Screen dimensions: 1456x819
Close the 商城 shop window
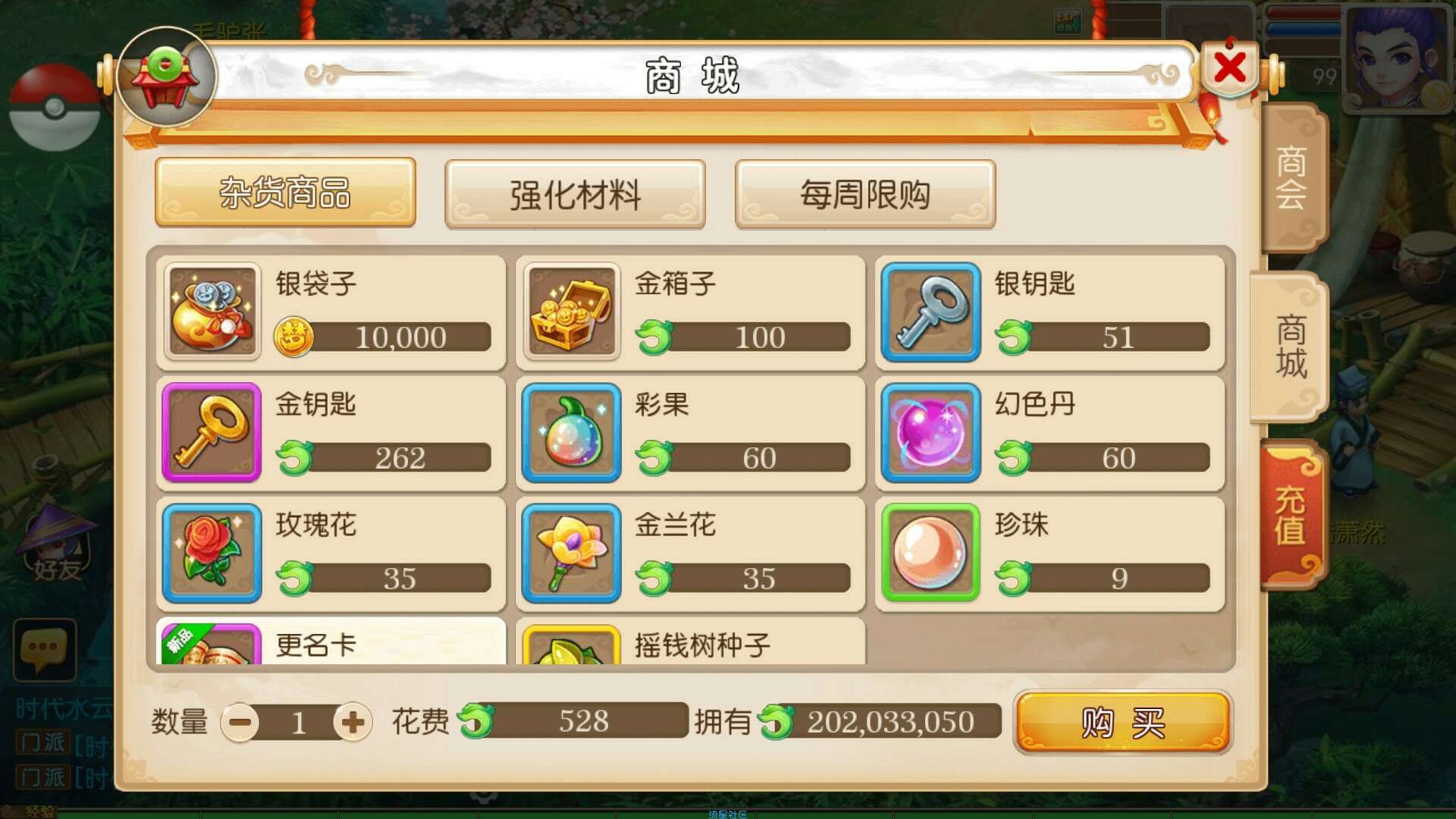click(x=1229, y=68)
